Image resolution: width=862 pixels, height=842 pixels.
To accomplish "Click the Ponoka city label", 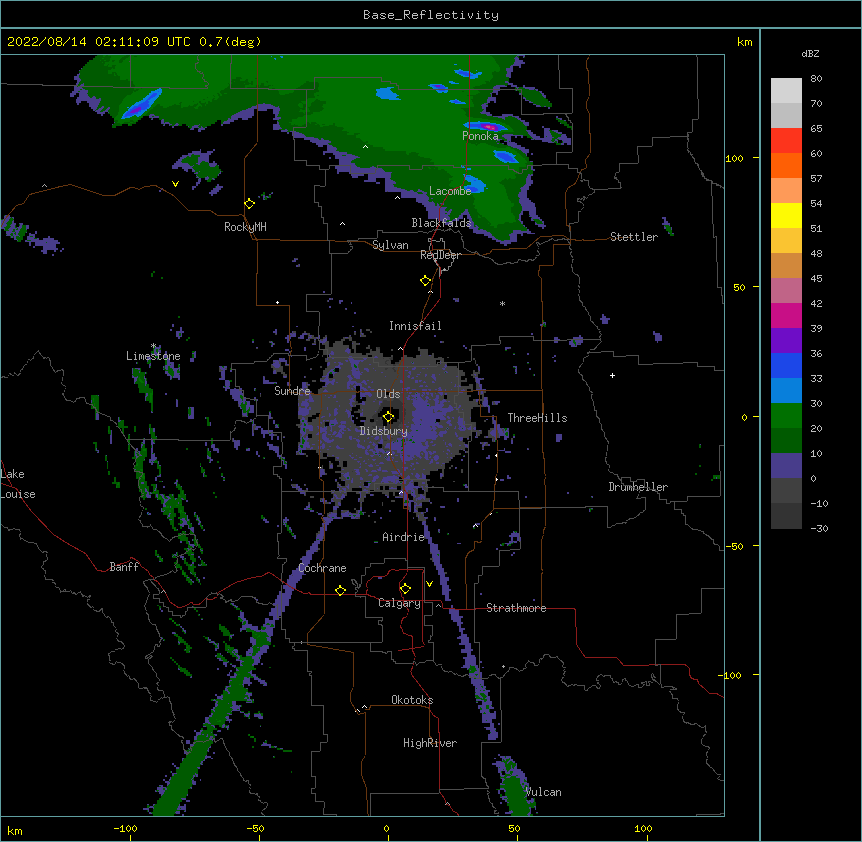I will [480, 136].
